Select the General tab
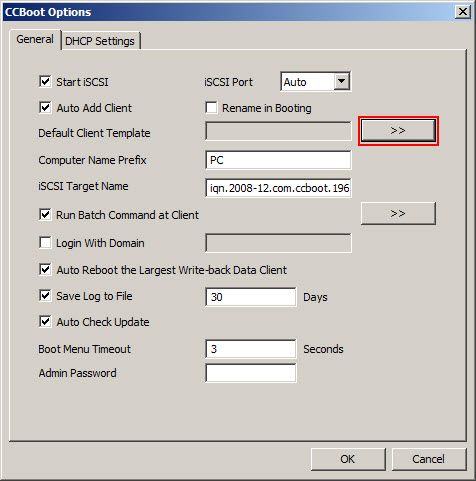 pos(35,39)
